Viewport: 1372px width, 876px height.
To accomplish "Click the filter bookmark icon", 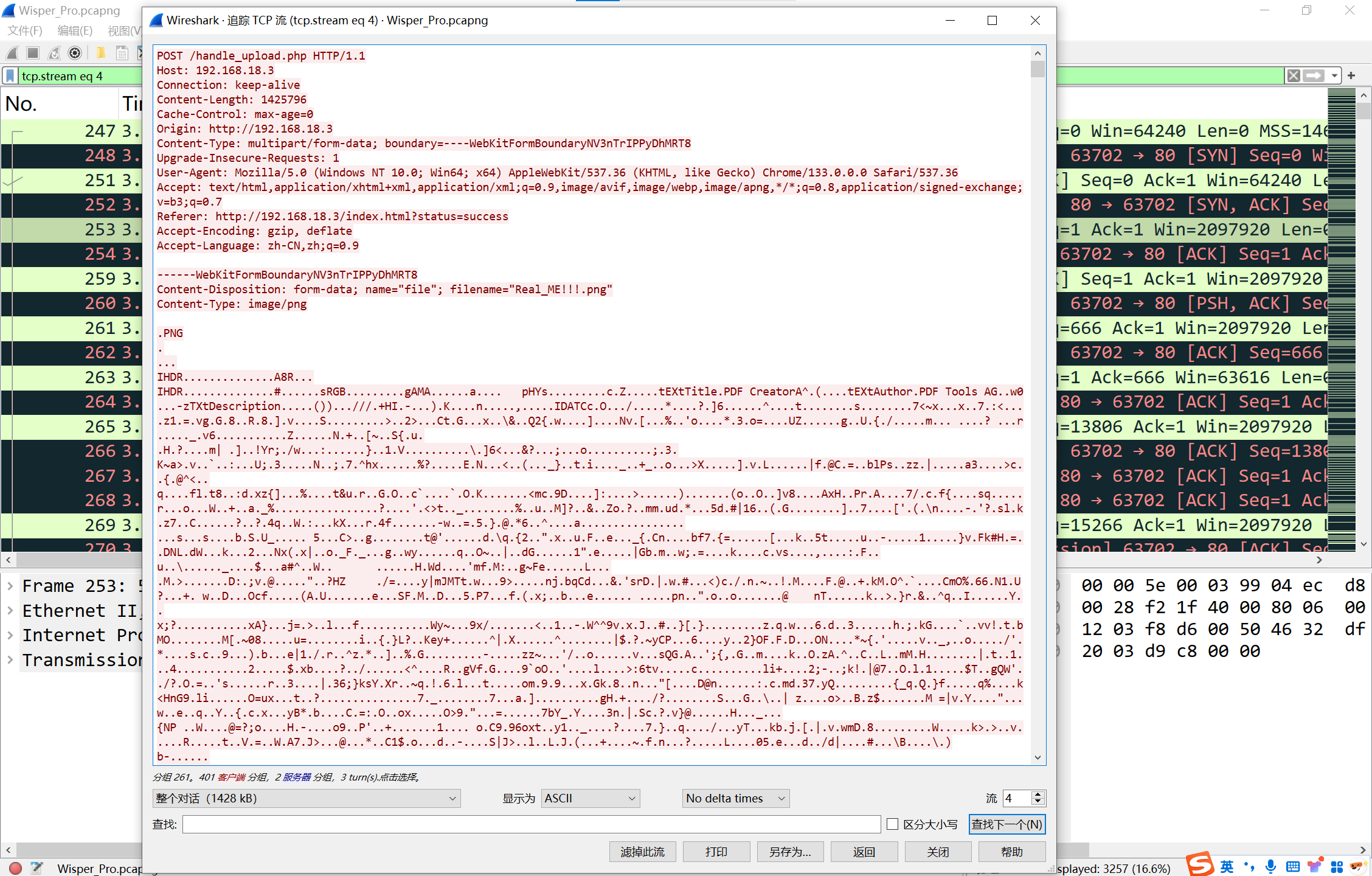I will coord(10,76).
